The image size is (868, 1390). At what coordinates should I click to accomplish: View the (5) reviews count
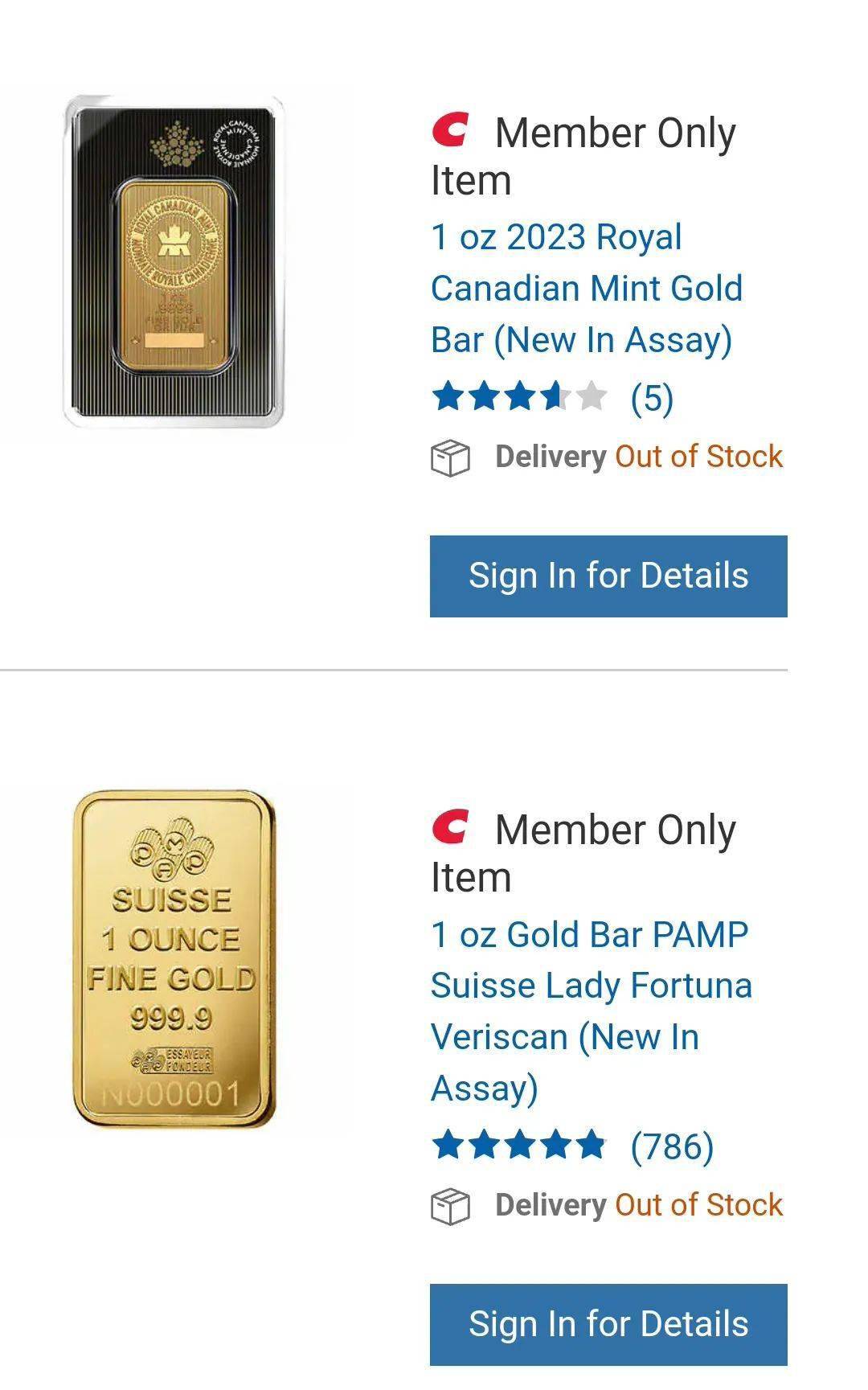click(652, 398)
